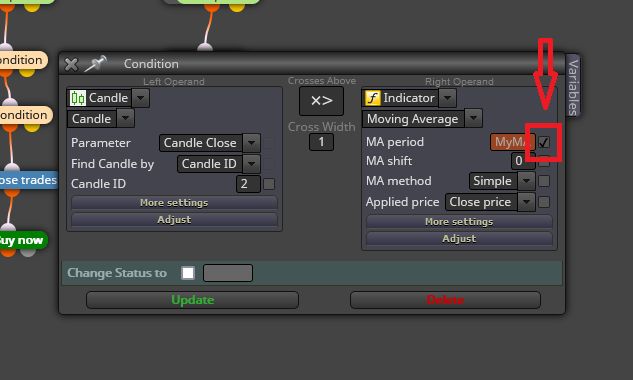Toggle the Applied price checkbox

pos(544,202)
